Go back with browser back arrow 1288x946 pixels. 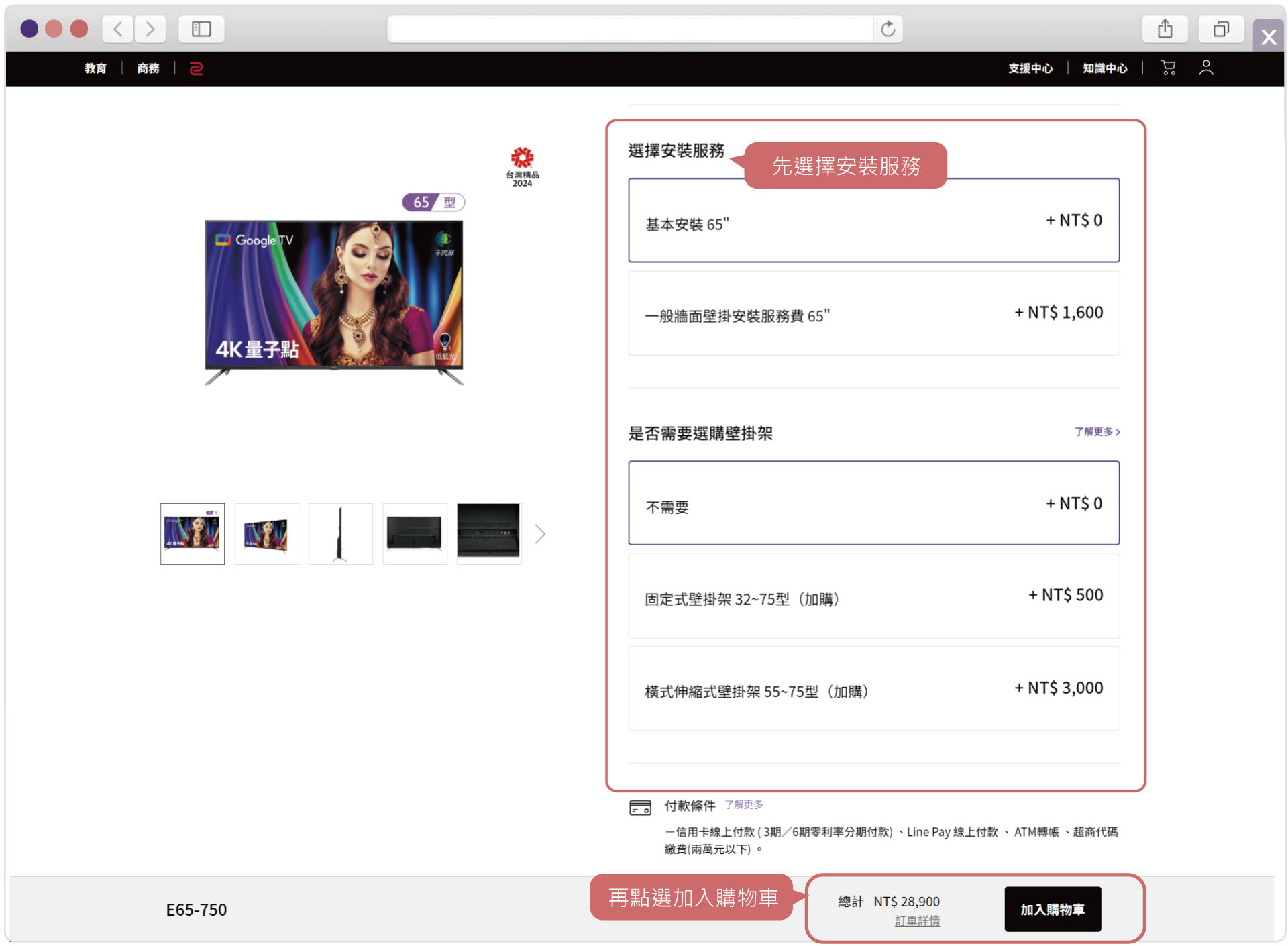(x=118, y=29)
